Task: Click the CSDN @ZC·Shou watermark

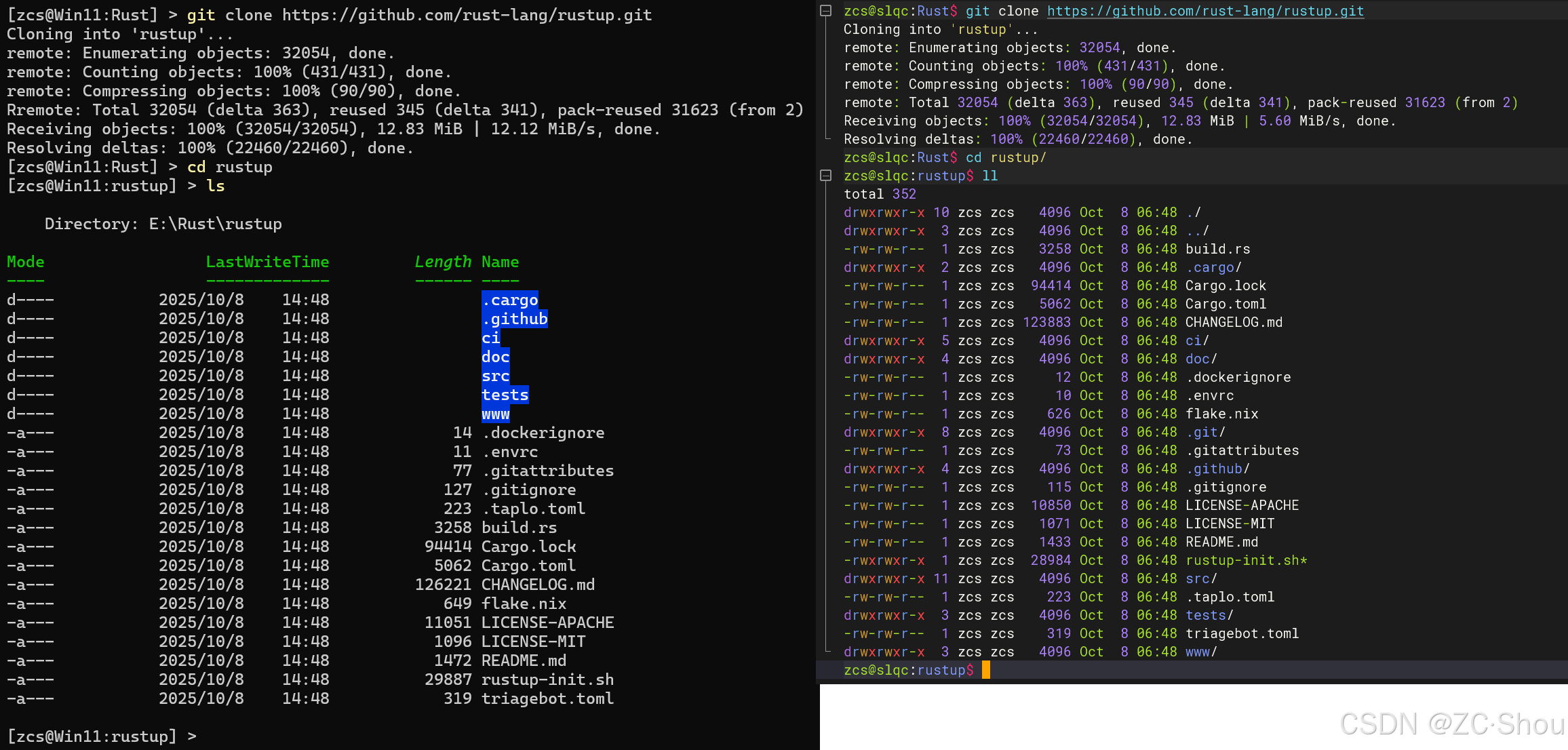Action: click(1451, 724)
